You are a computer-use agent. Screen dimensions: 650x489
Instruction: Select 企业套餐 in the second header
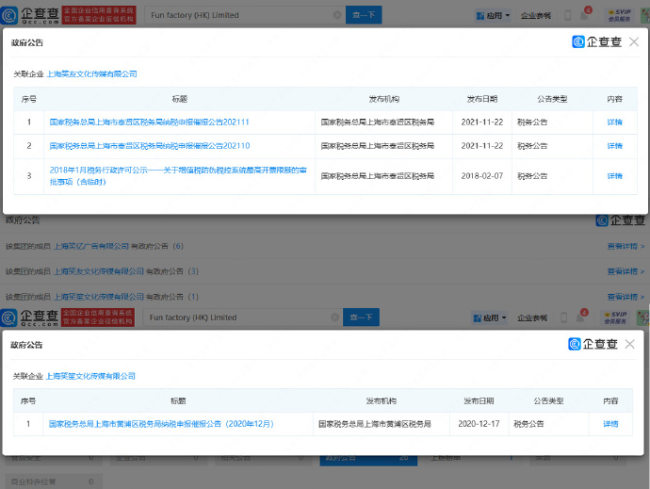pos(533,317)
